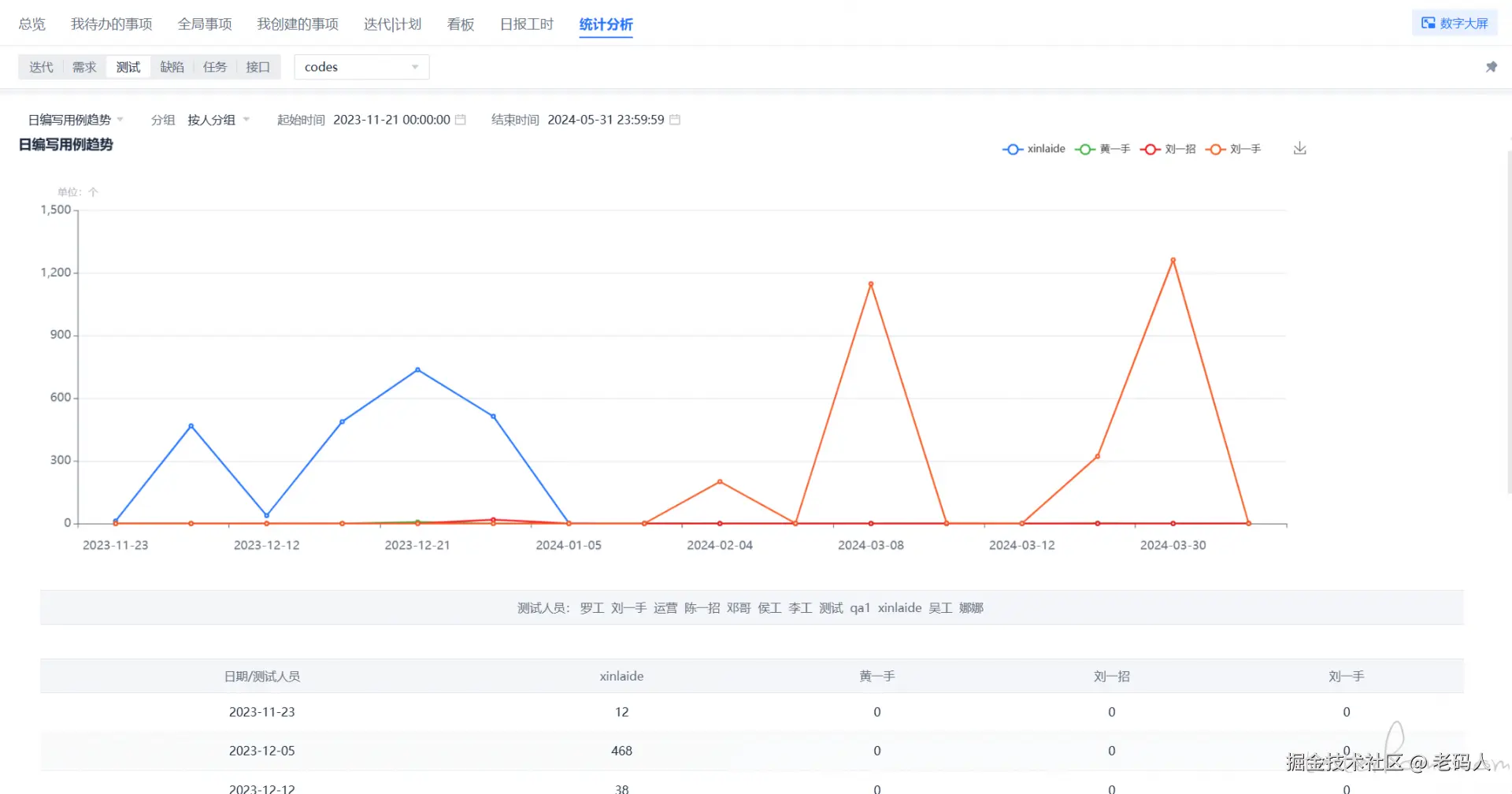
Task: Click the 刘一手 peak point on 2024-03-30
Action: pos(1173,260)
